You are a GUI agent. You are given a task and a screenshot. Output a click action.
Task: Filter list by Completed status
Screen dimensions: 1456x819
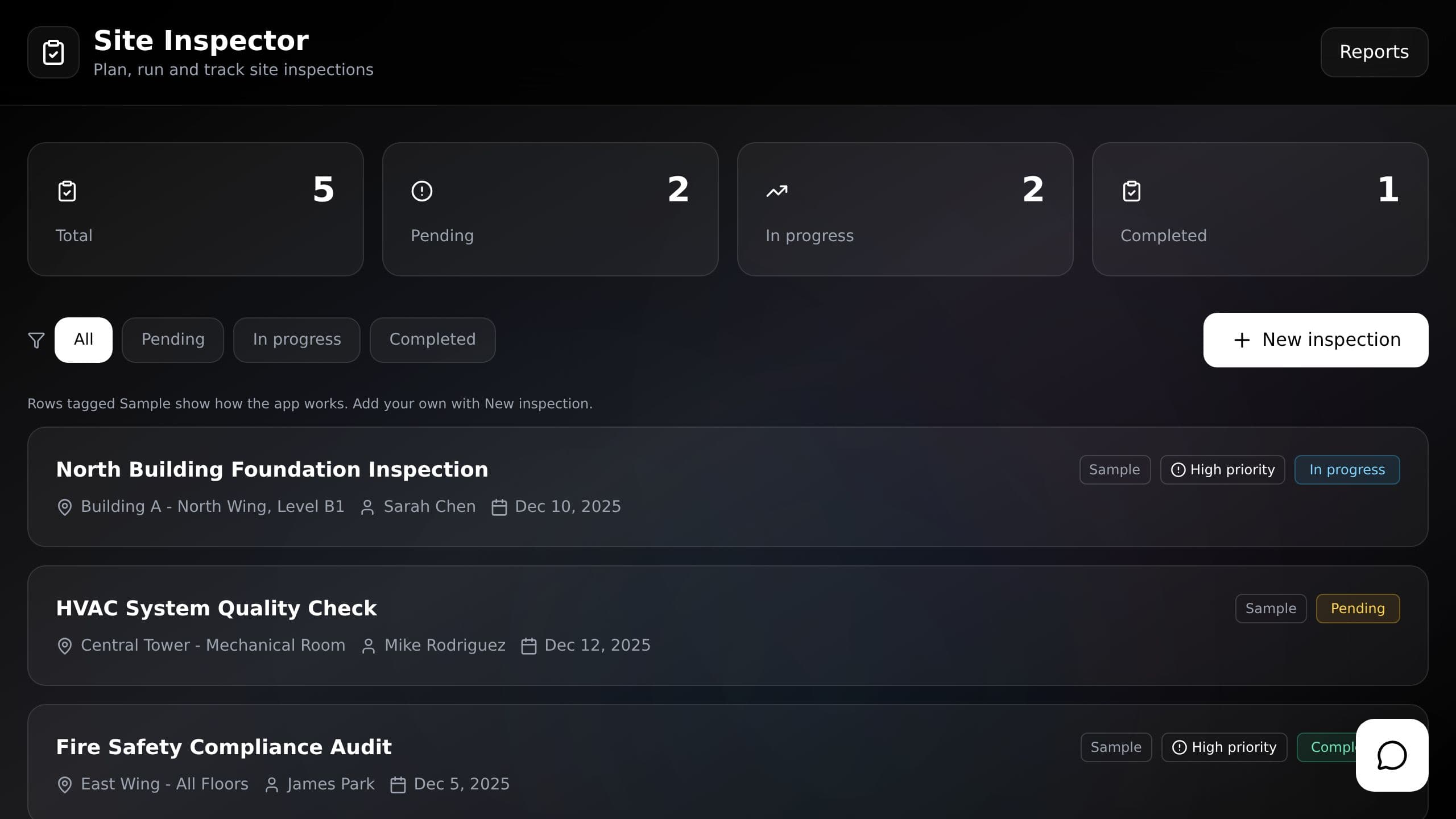click(432, 340)
